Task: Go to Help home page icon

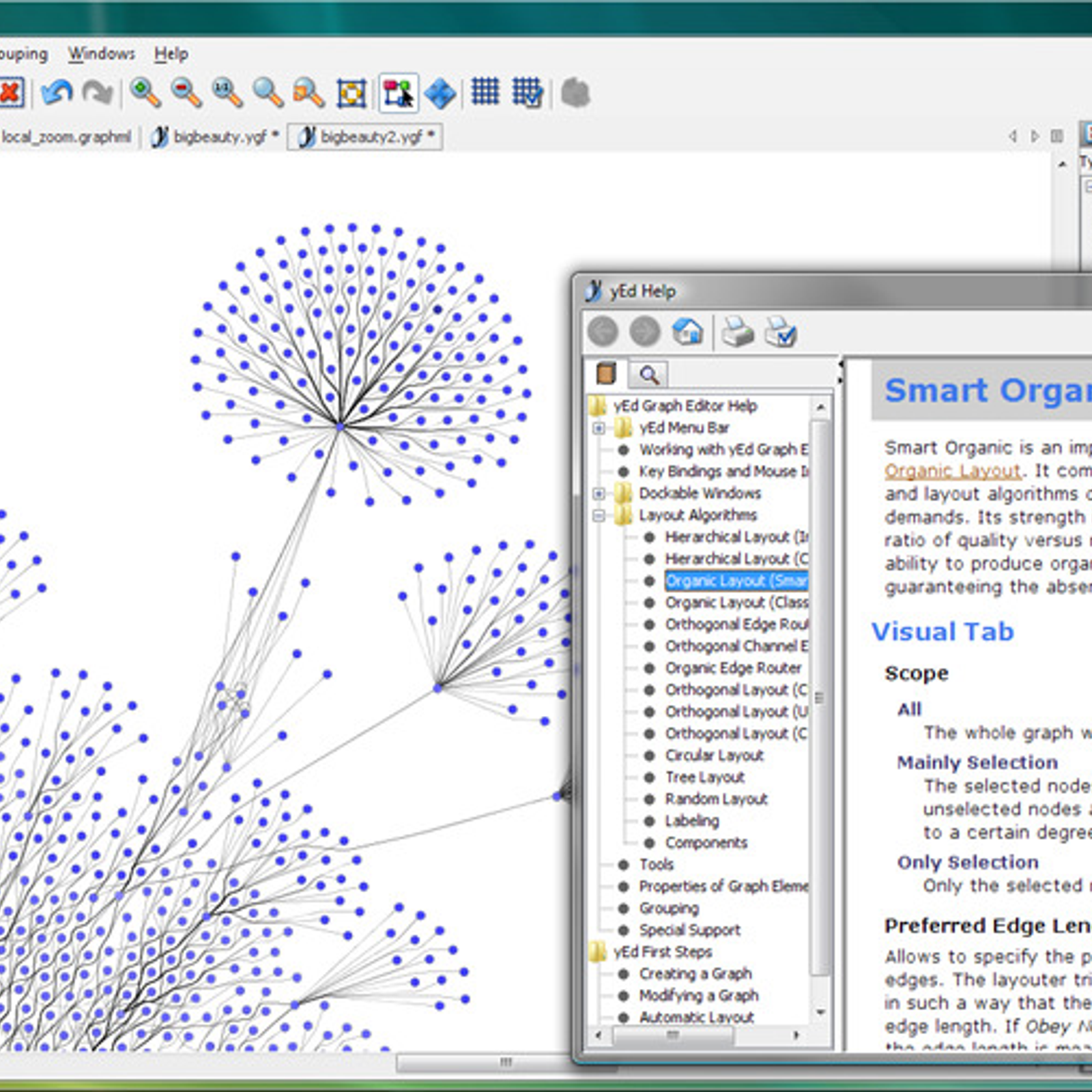Action: pos(688,332)
